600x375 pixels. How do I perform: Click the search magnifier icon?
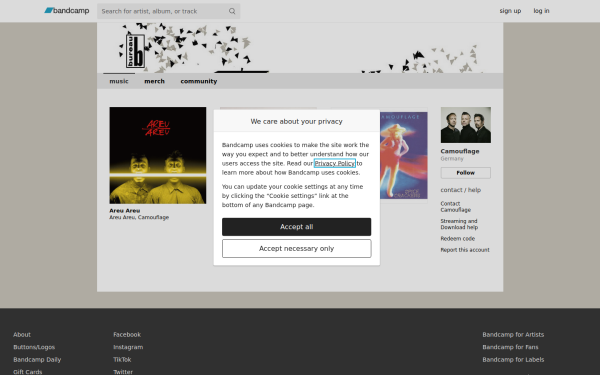[232, 11]
